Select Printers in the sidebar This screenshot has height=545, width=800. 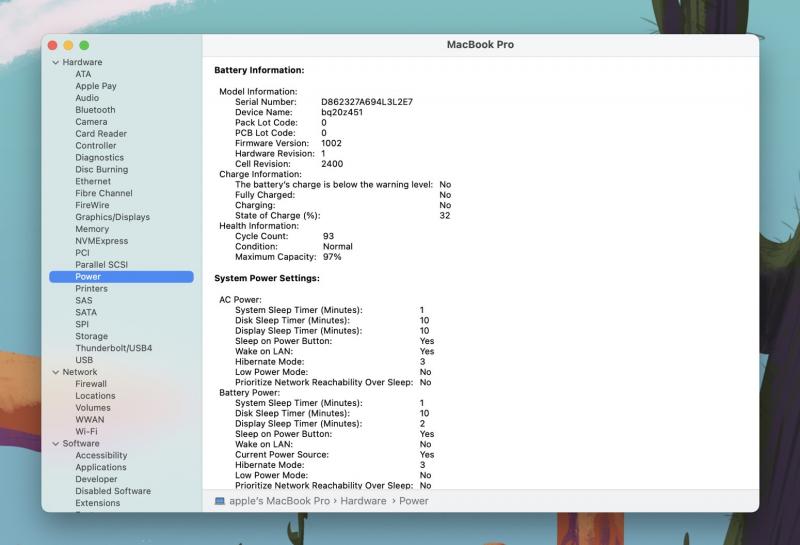91,288
